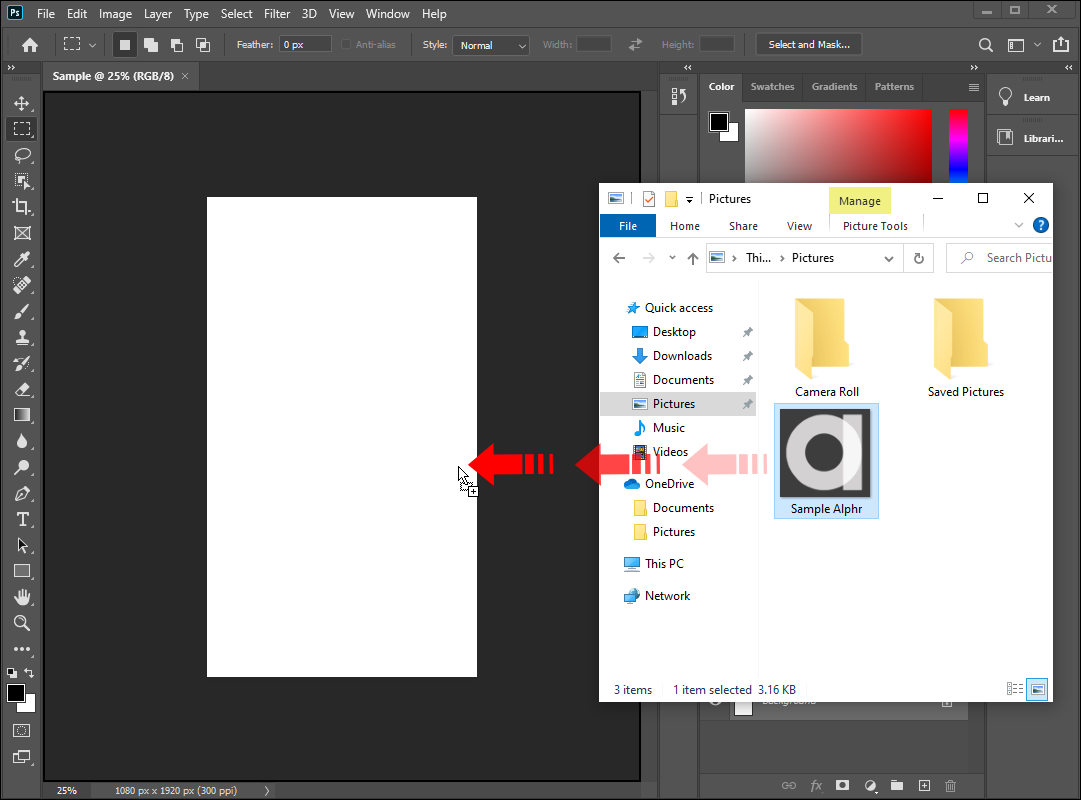Swap foreground and background colors
Image resolution: width=1081 pixels, height=800 pixels.
coord(29,672)
